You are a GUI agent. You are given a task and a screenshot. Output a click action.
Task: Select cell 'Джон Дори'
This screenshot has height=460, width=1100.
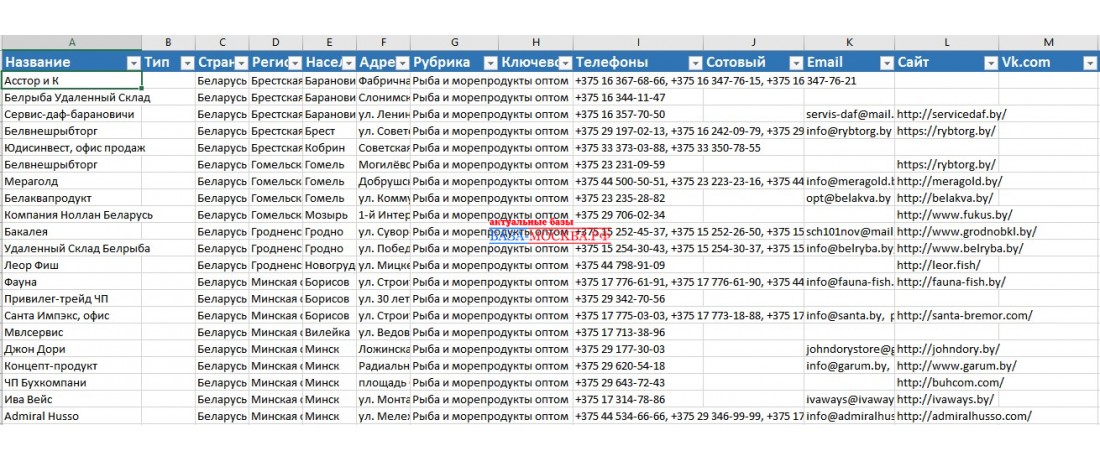tap(72, 349)
